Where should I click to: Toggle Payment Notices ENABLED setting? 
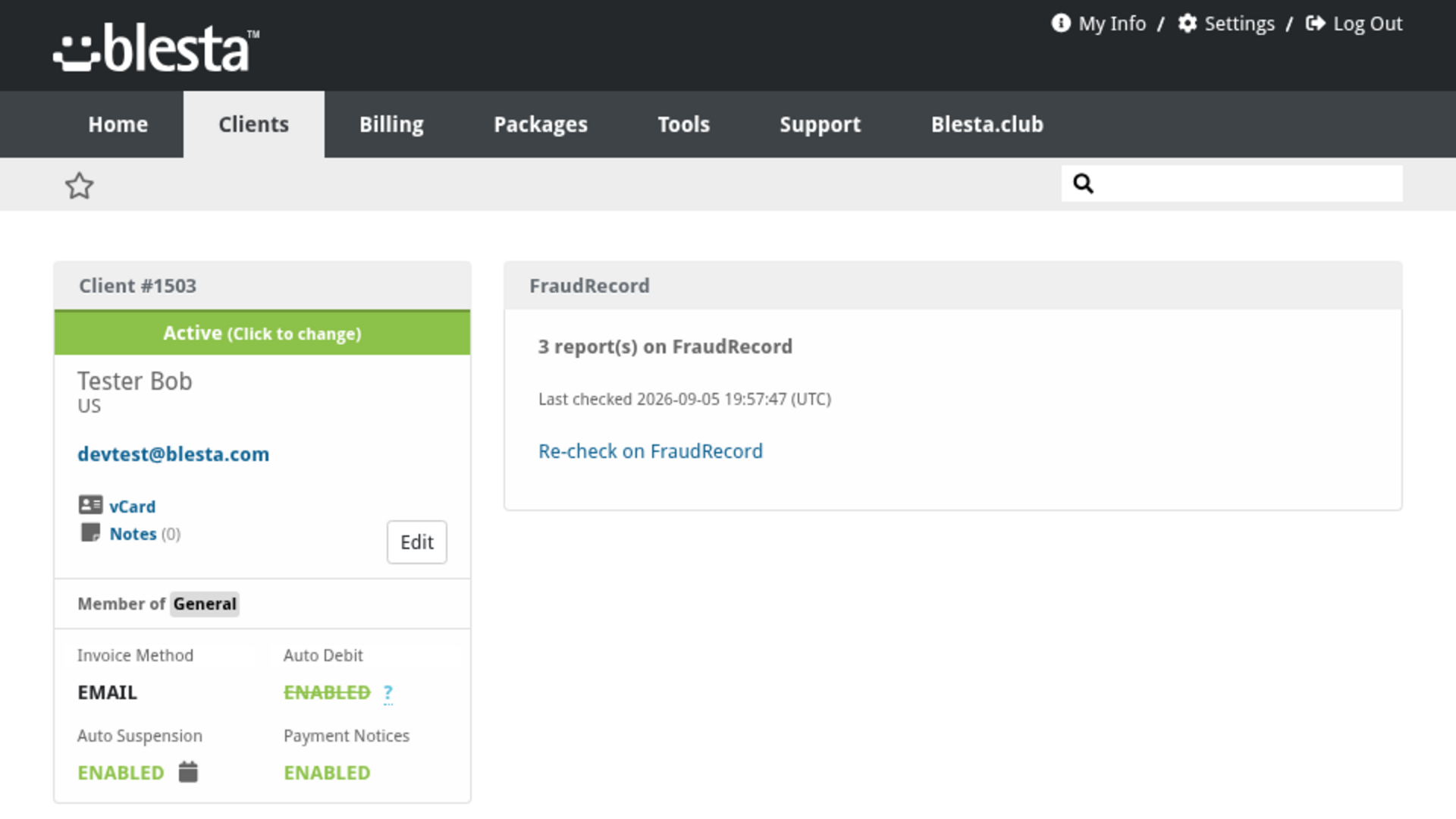pyautogui.click(x=327, y=773)
